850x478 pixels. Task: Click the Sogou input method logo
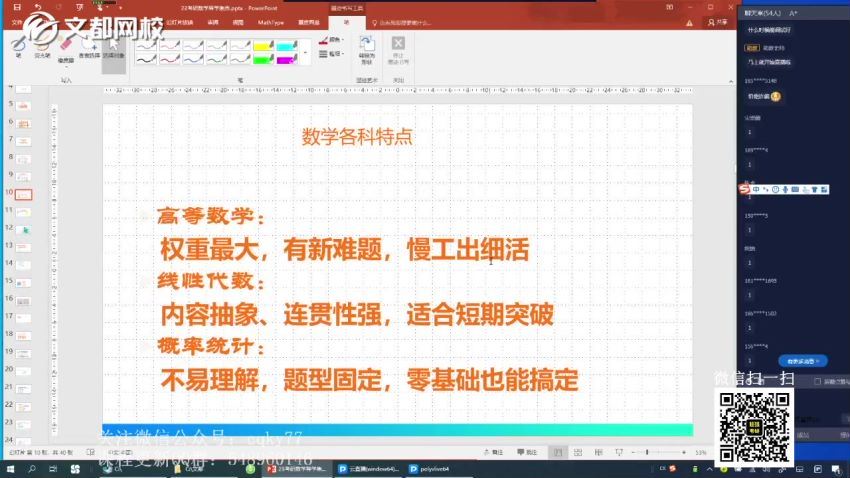(745, 188)
